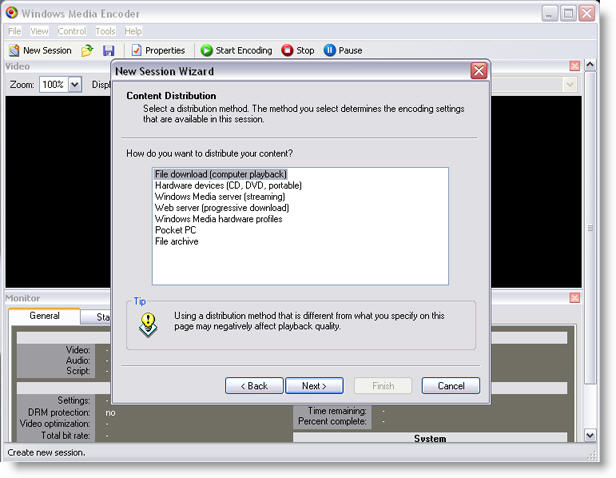This screenshot has height=478, width=616.
Task: Click the Pause encoding button
Action: click(x=343, y=50)
